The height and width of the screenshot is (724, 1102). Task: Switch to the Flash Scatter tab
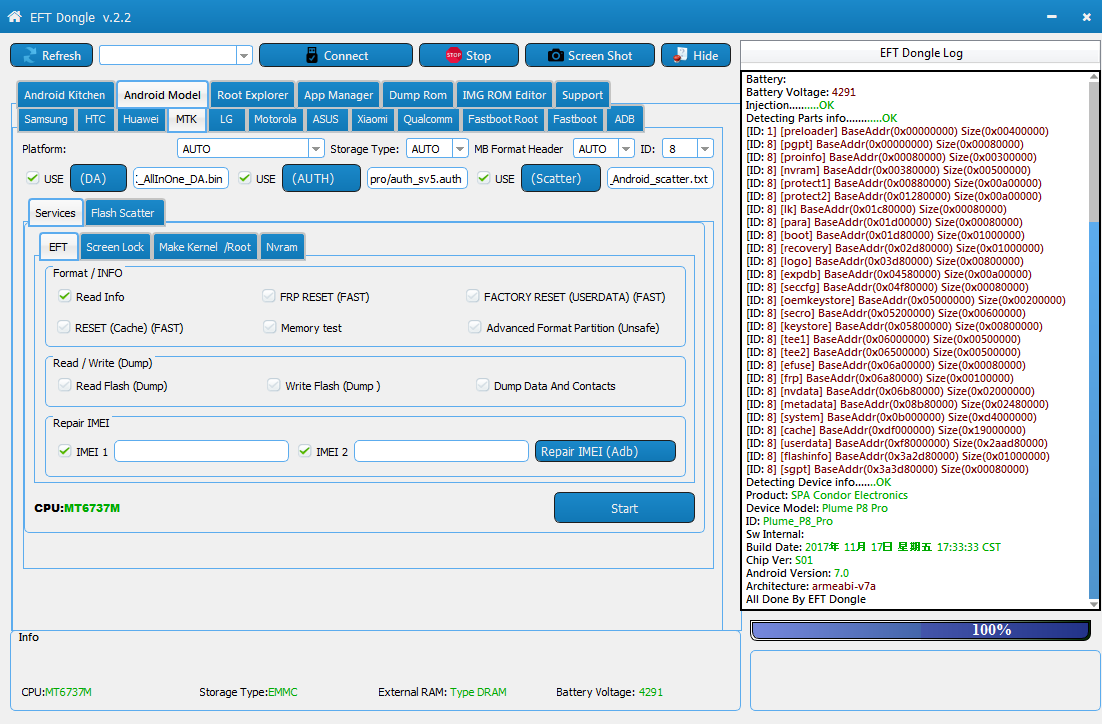[122, 213]
